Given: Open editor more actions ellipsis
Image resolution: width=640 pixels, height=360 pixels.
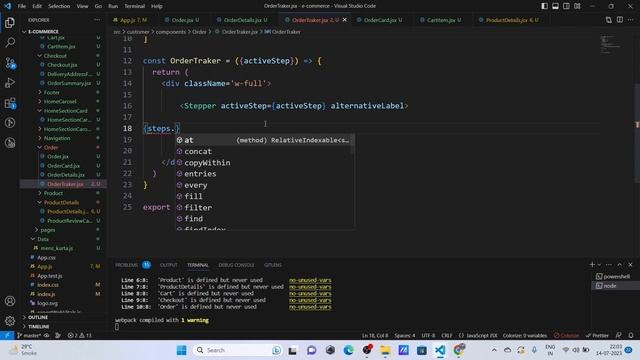Looking at the screenshot, I should 631,20.
